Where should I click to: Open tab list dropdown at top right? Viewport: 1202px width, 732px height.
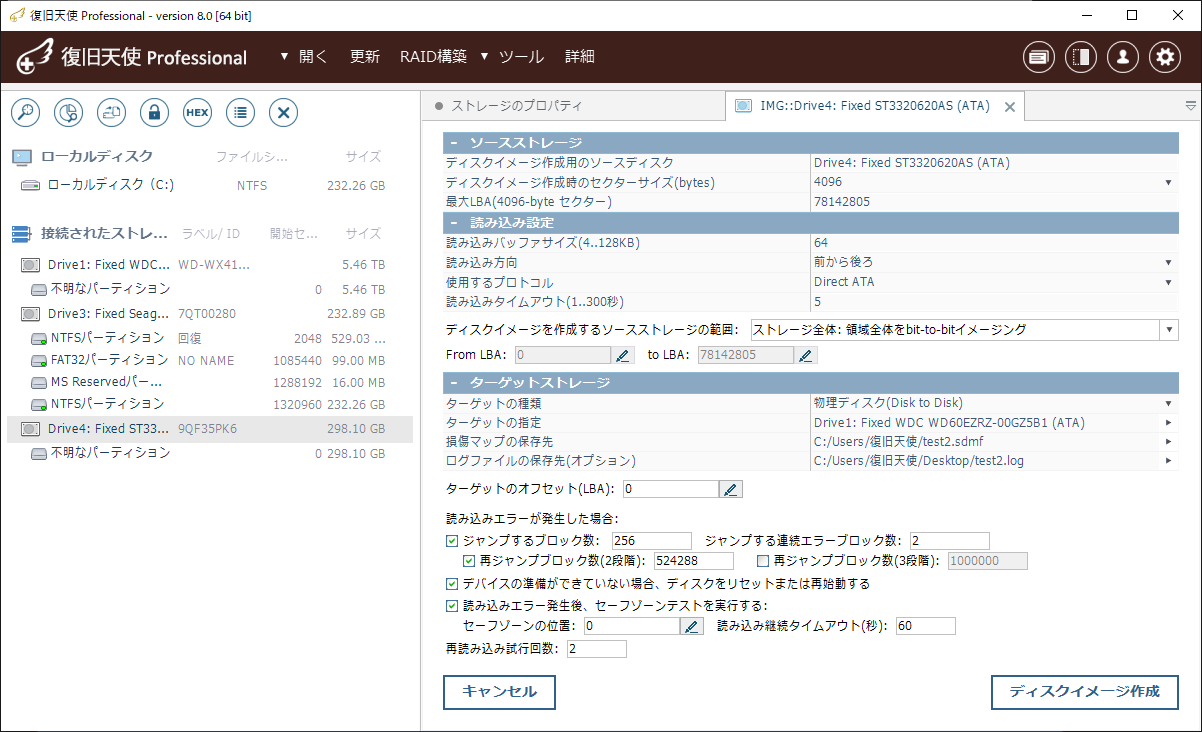pos(1190,106)
